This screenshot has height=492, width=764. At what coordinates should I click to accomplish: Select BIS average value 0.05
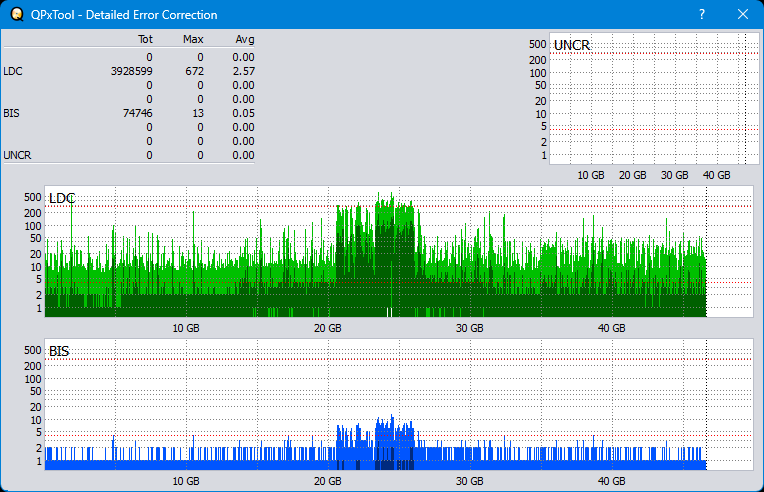tap(244, 113)
